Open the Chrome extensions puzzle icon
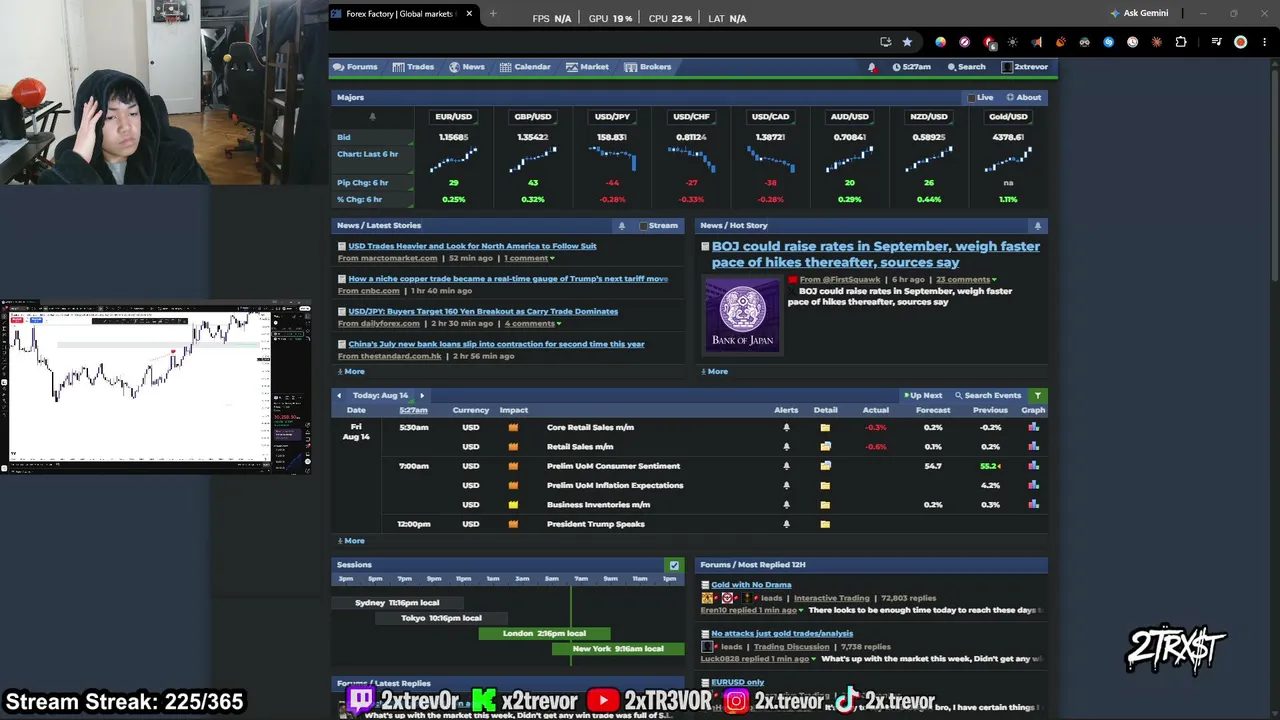The width and height of the screenshot is (1280, 720). (x=1181, y=42)
